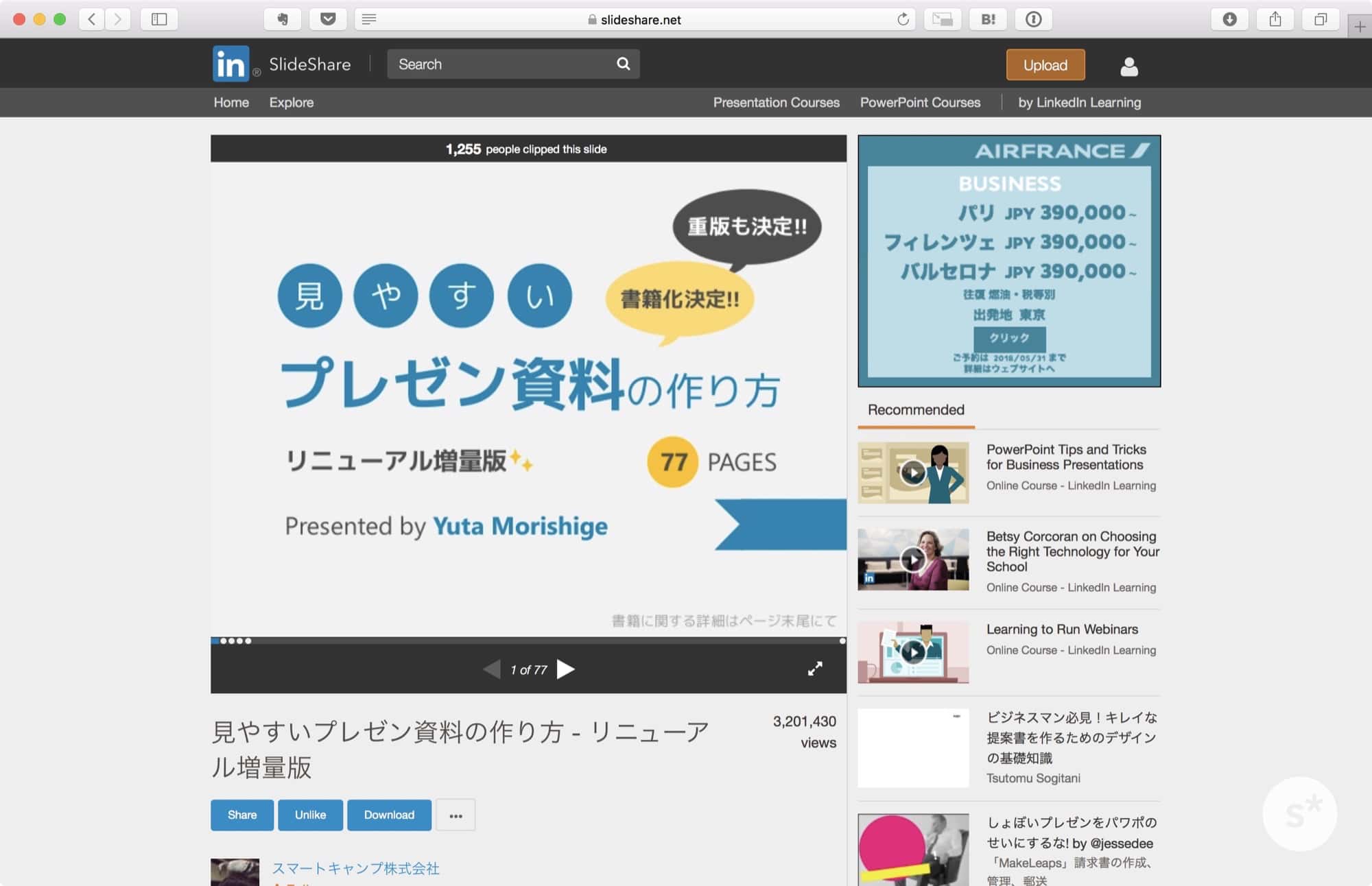
Task: Click the Download button
Action: click(389, 815)
